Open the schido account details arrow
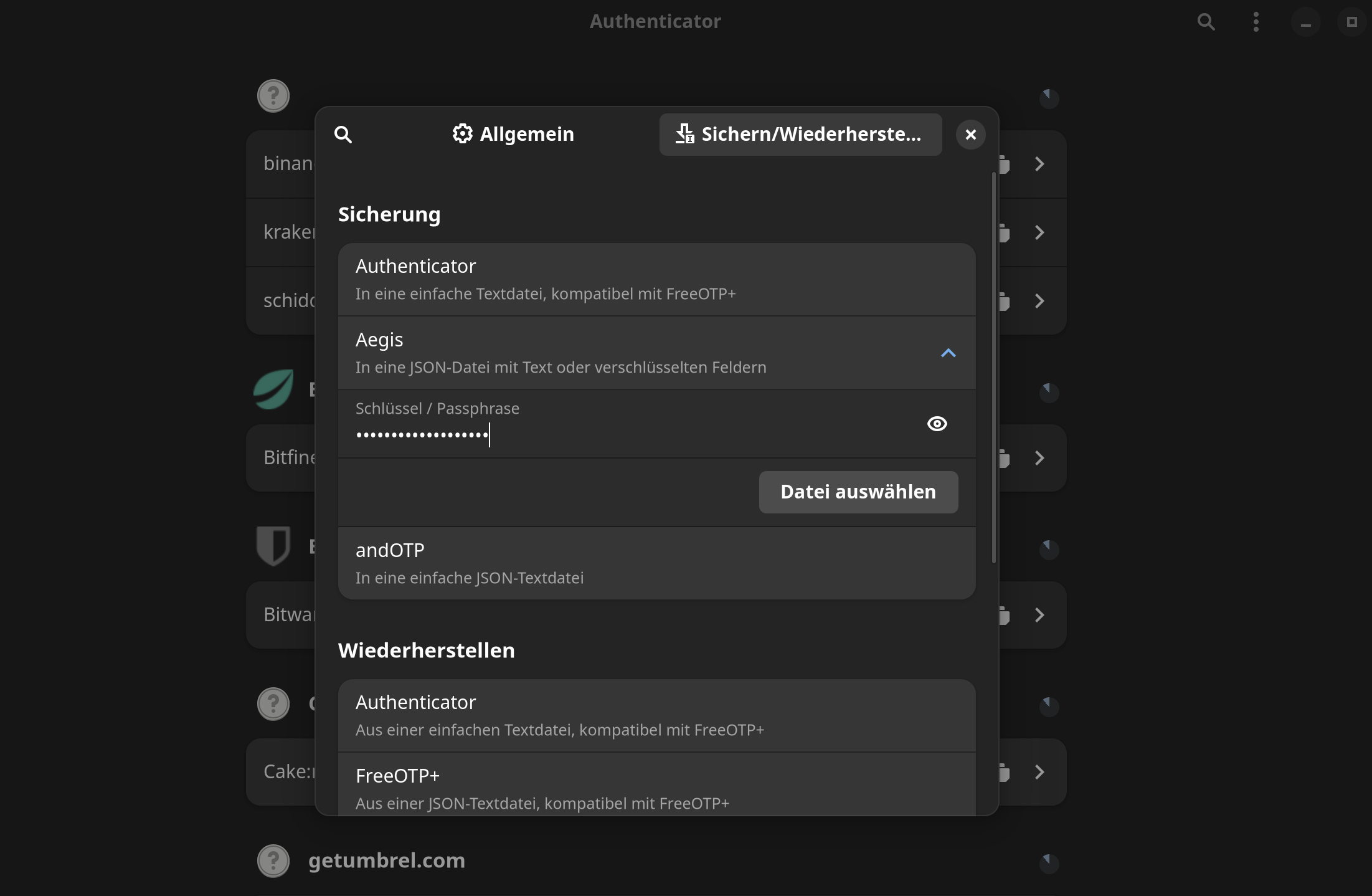 coord(1039,301)
